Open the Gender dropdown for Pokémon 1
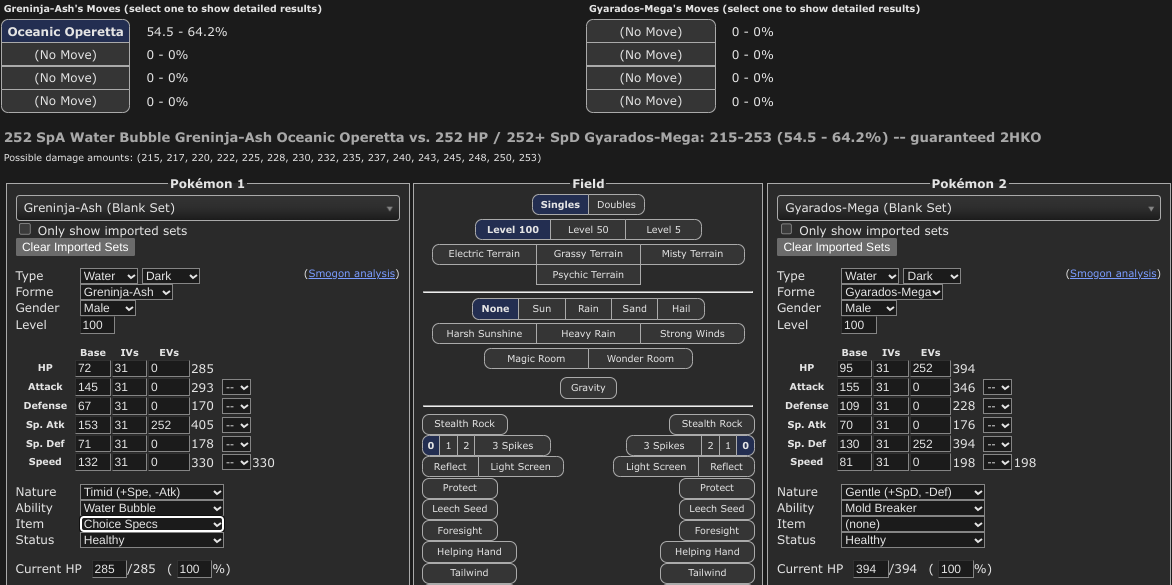1172x585 pixels. 108,308
